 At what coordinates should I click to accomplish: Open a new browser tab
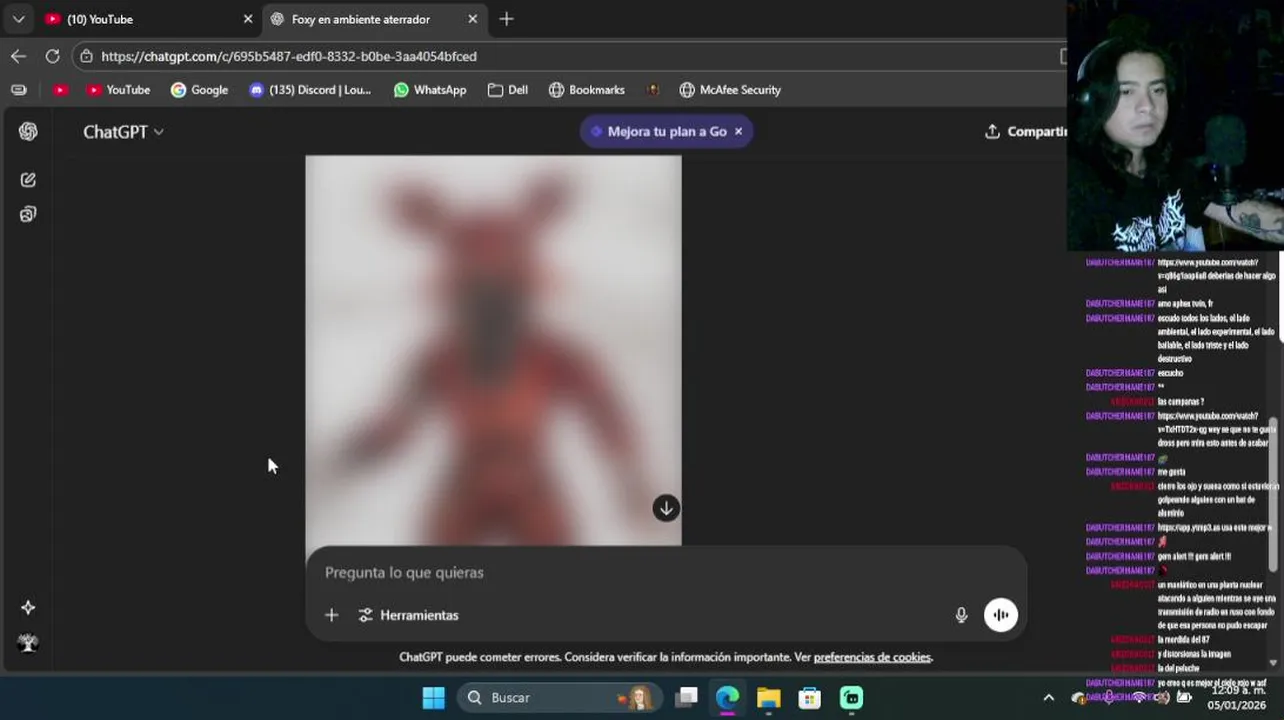click(506, 19)
